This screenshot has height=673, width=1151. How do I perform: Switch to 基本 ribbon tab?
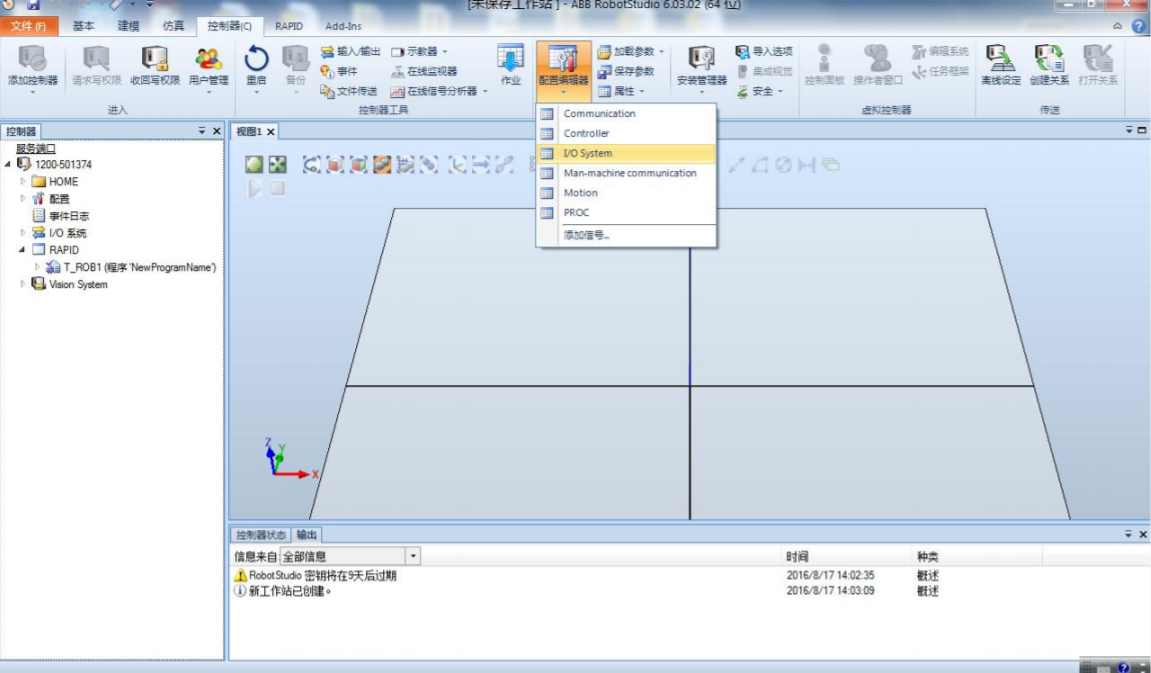pyautogui.click(x=83, y=26)
